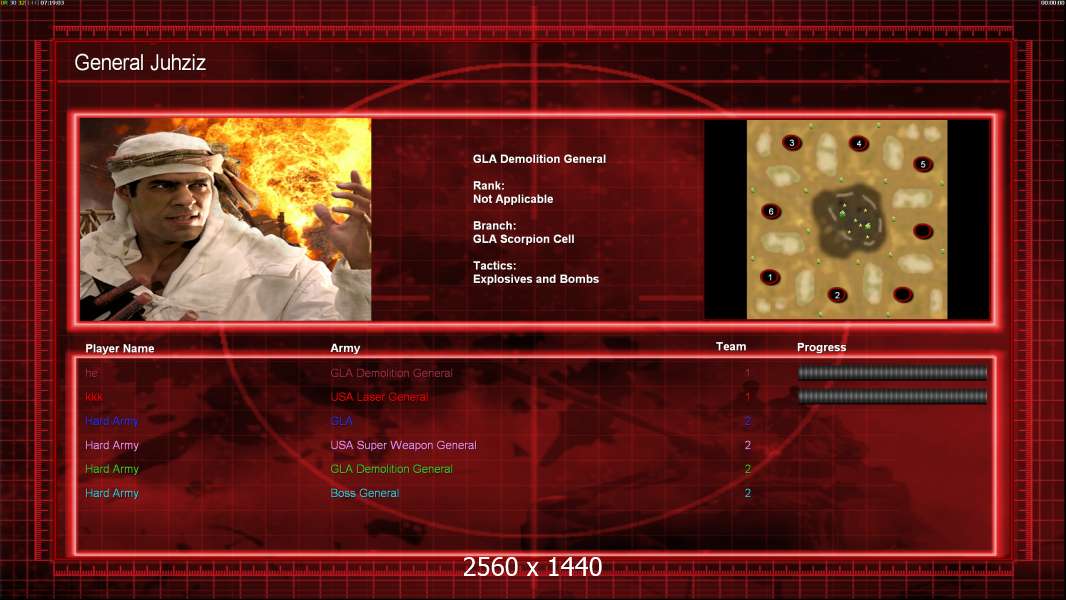This screenshot has height=600, width=1066.
Task: Click 'GLA Demolition General' heading beside portrait
Action: (x=539, y=159)
